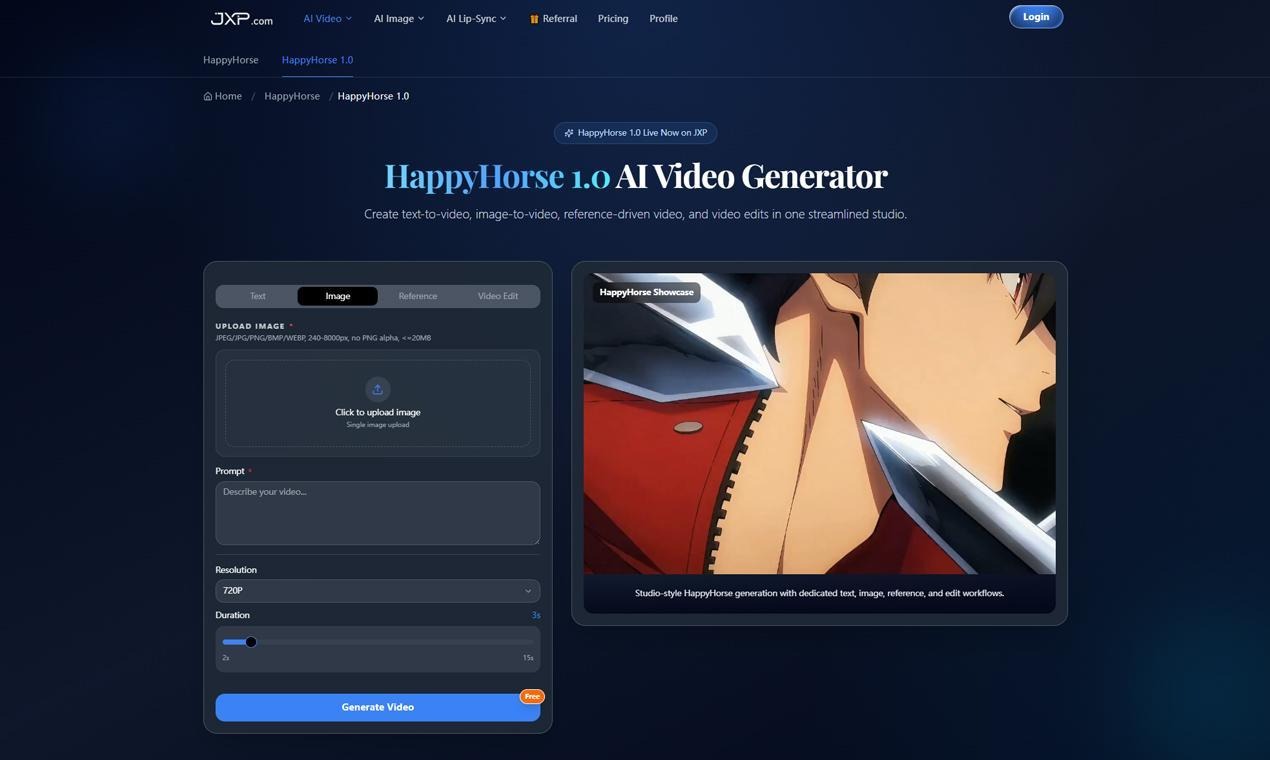
Task: Click the JXP.com logo
Action: tap(241, 19)
